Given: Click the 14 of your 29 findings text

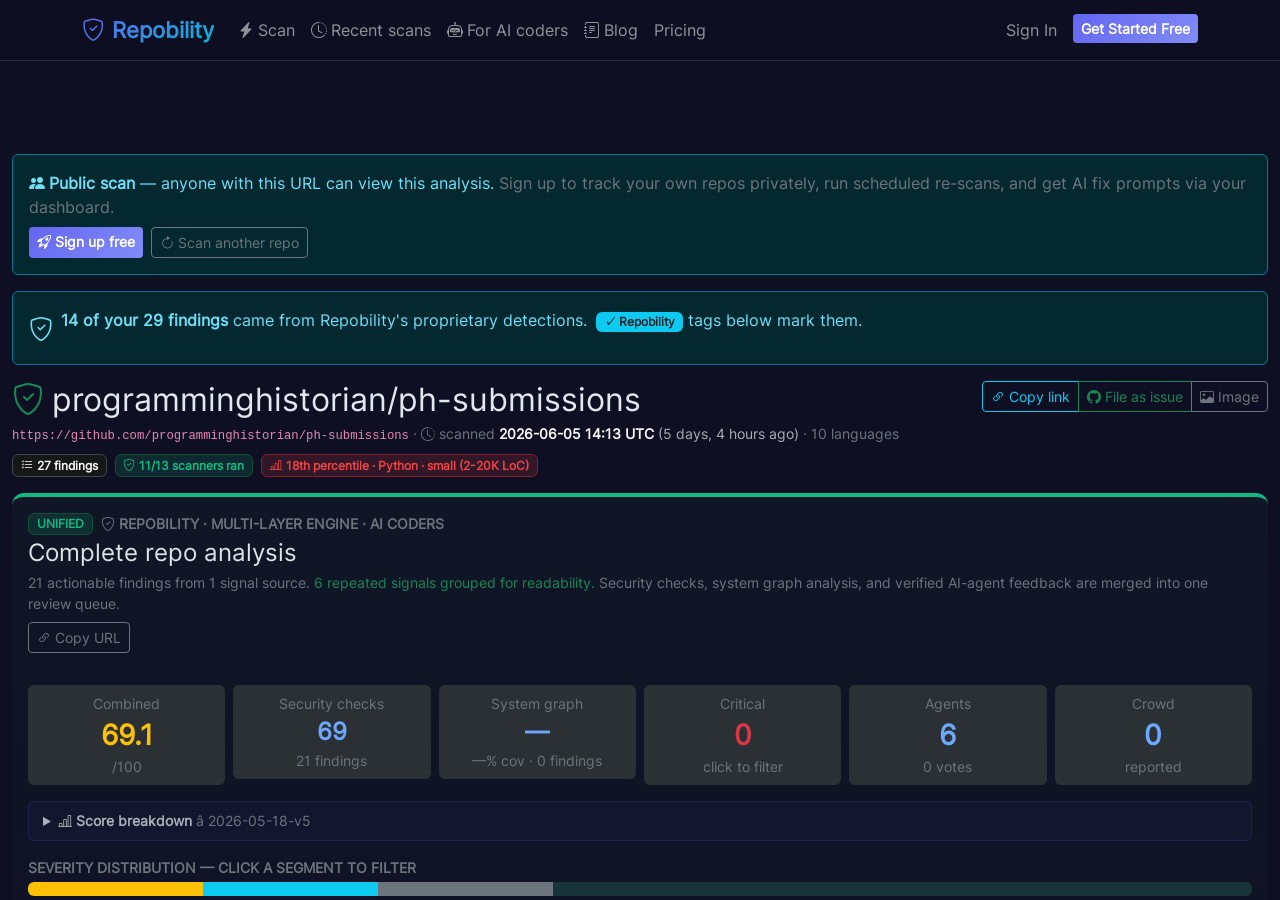Looking at the screenshot, I should 145,320.
